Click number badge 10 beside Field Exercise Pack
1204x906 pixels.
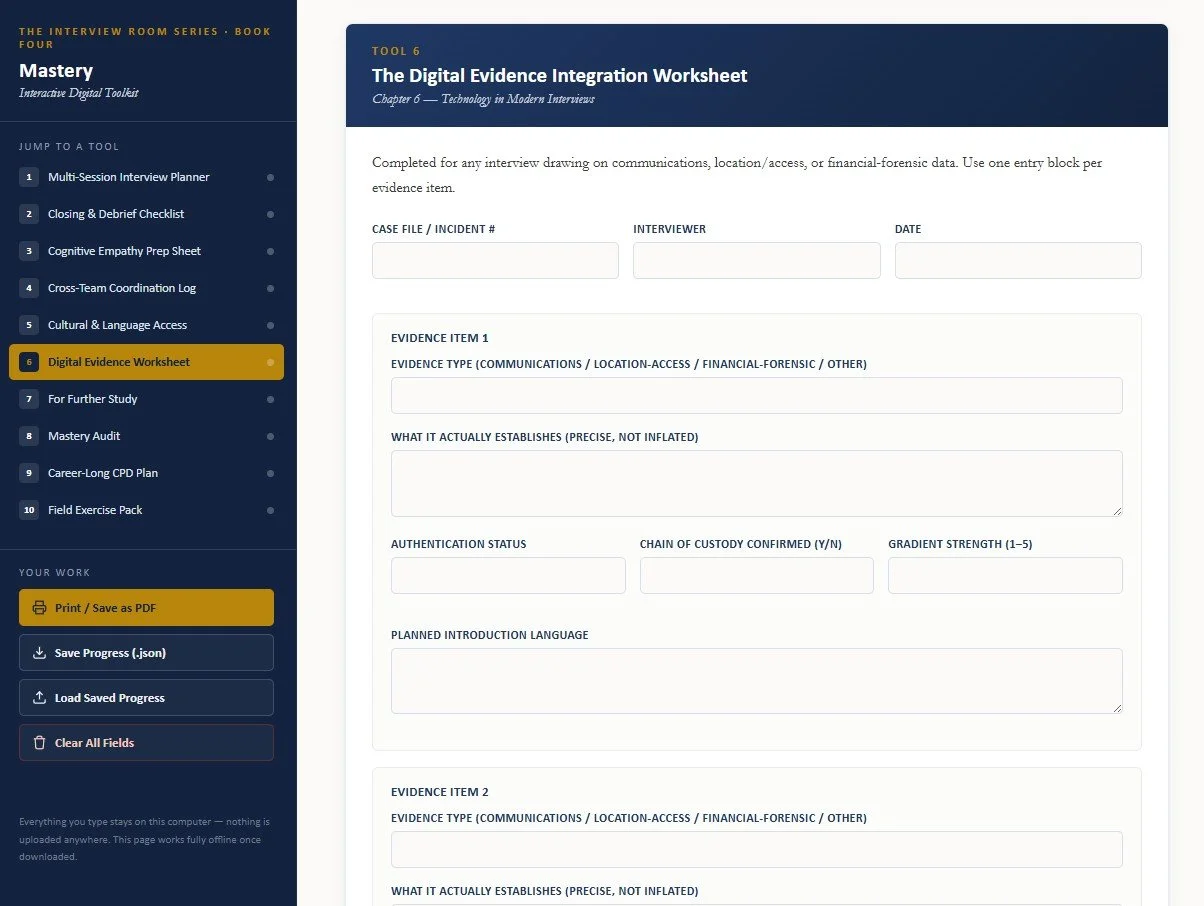(x=29, y=510)
